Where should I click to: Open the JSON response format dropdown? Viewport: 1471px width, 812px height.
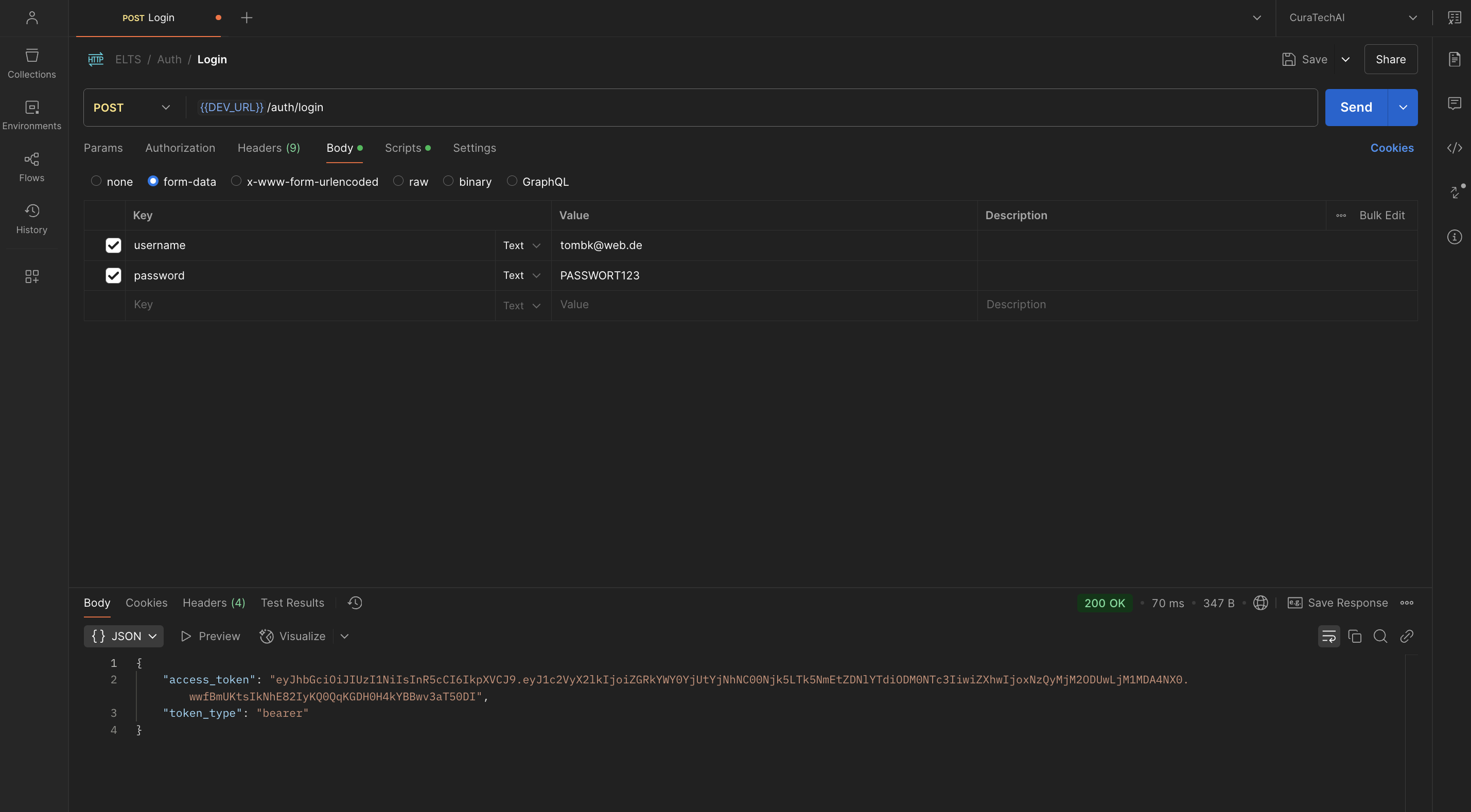[x=124, y=636]
